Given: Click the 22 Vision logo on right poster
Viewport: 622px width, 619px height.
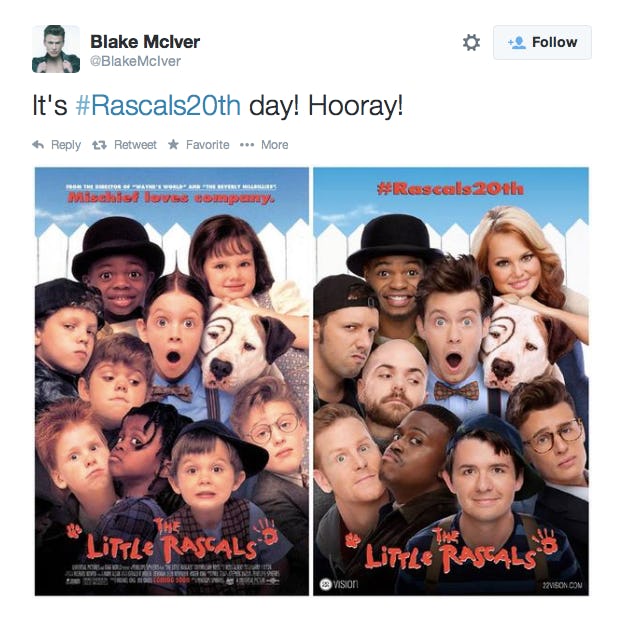Looking at the screenshot, I should pyautogui.click(x=339, y=584).
